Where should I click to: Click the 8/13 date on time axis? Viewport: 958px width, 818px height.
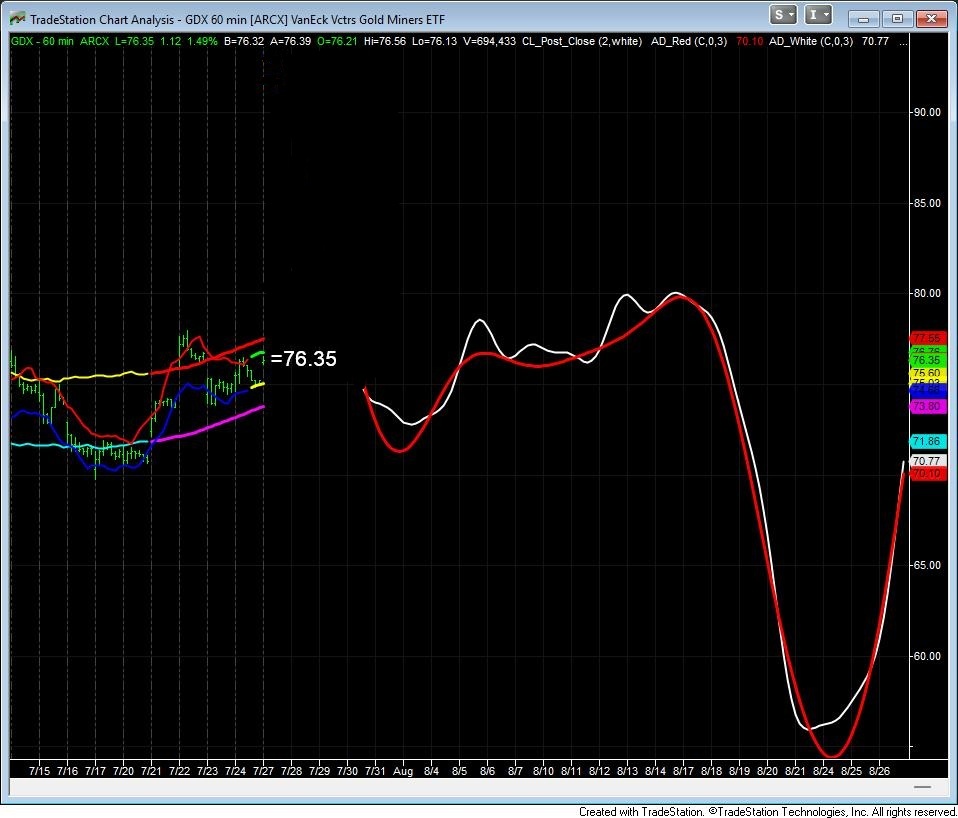coord(627,771)
